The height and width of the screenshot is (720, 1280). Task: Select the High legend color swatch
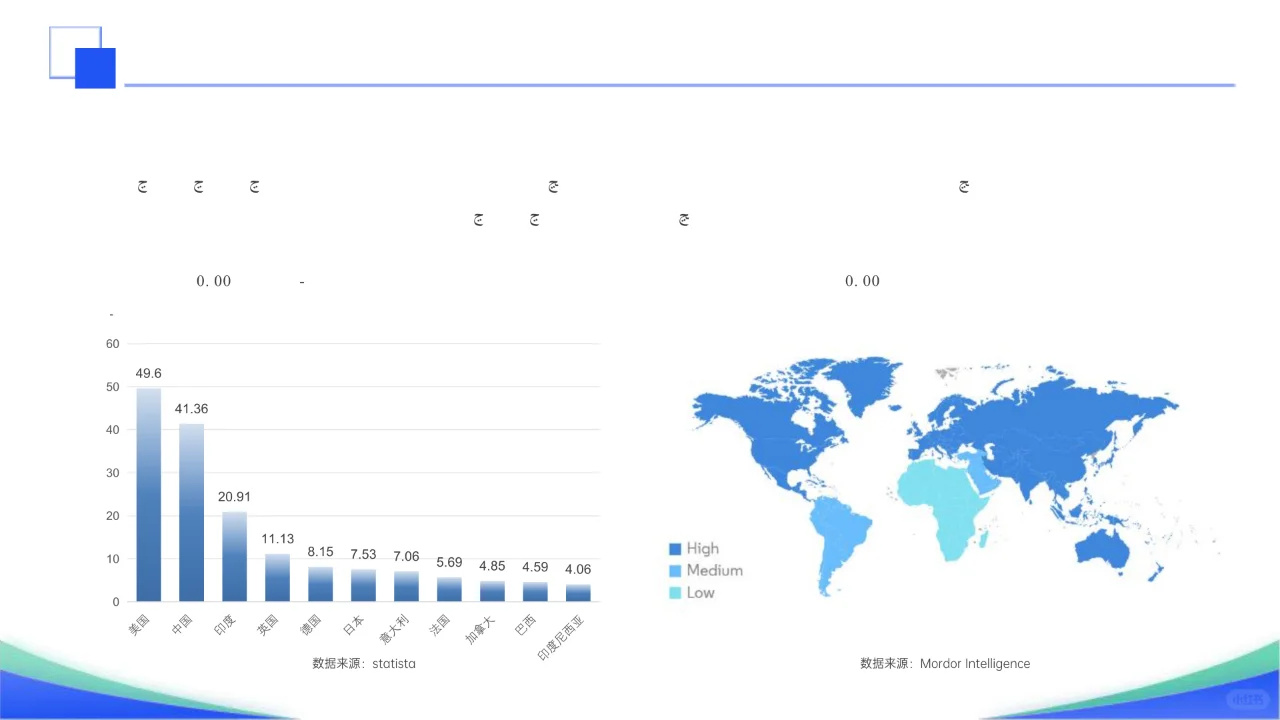pyautogui.click(x=675, y=549)
